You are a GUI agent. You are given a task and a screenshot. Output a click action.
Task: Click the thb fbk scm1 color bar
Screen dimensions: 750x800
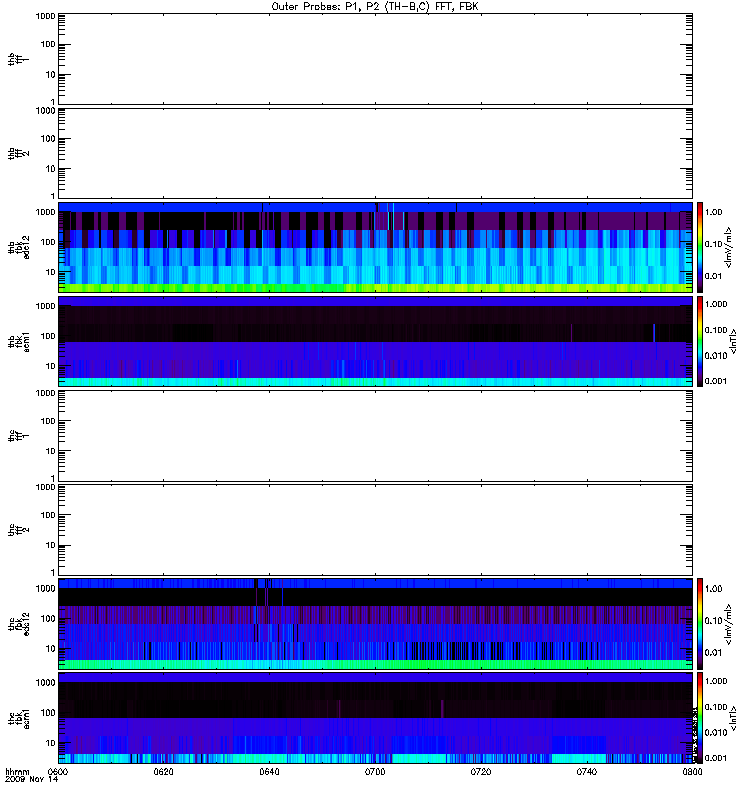click(700, 341)
